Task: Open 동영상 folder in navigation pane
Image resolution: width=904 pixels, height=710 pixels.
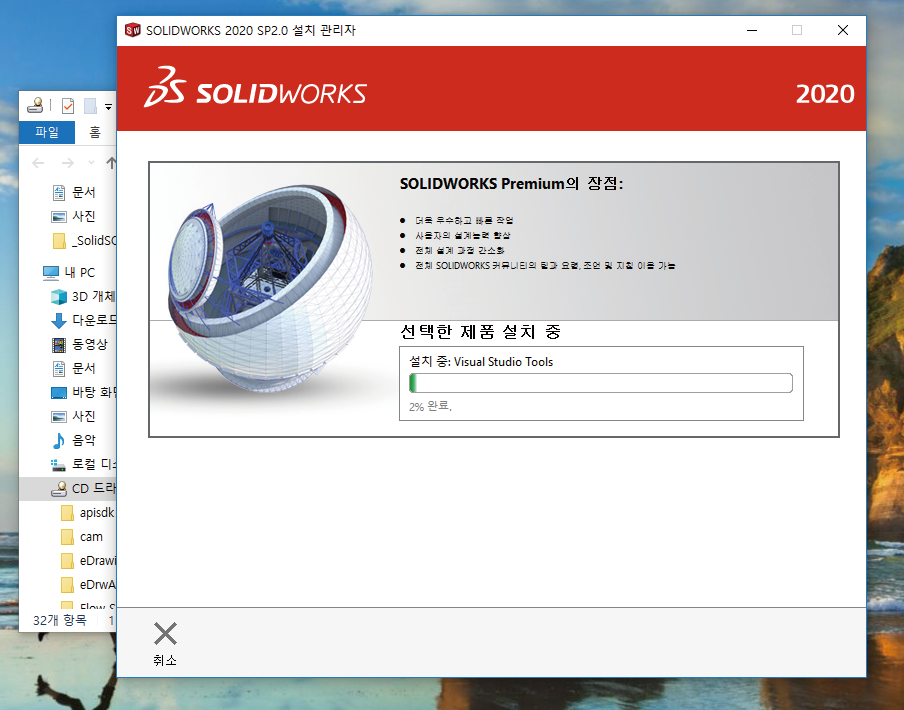Action: pyautogui.click(x=80, y=345)
